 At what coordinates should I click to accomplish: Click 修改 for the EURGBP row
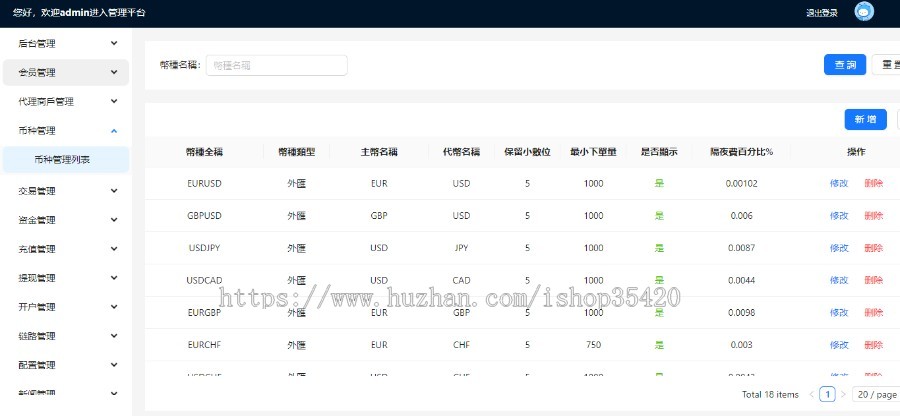tap(839, 313)
